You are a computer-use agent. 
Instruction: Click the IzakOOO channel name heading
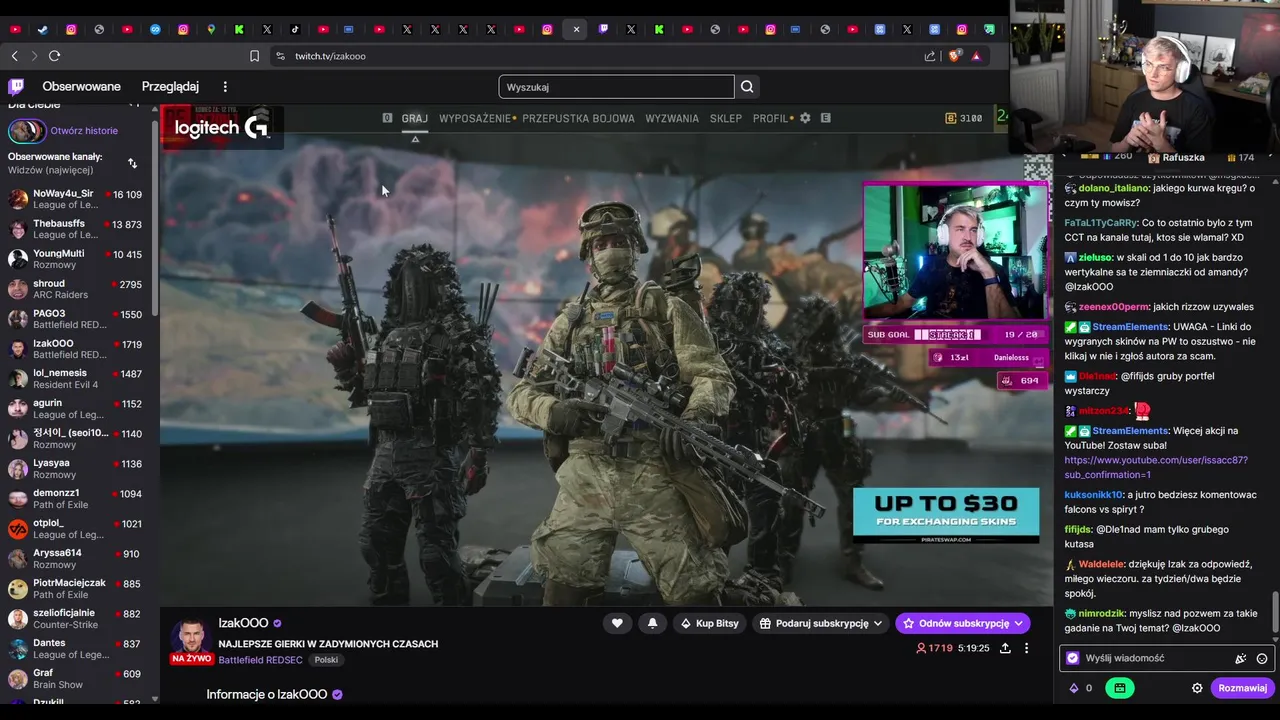(243, 623)
